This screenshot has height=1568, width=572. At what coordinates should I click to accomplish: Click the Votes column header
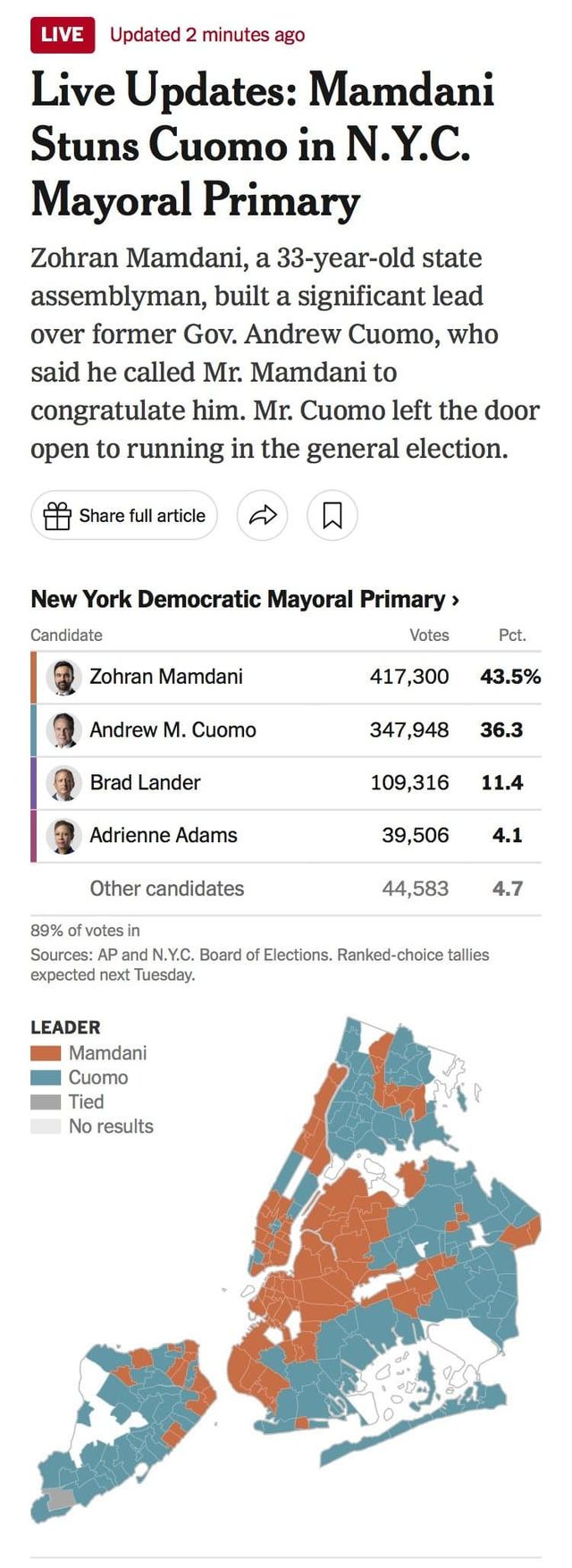pyautogui.click(x=429, y=636)
